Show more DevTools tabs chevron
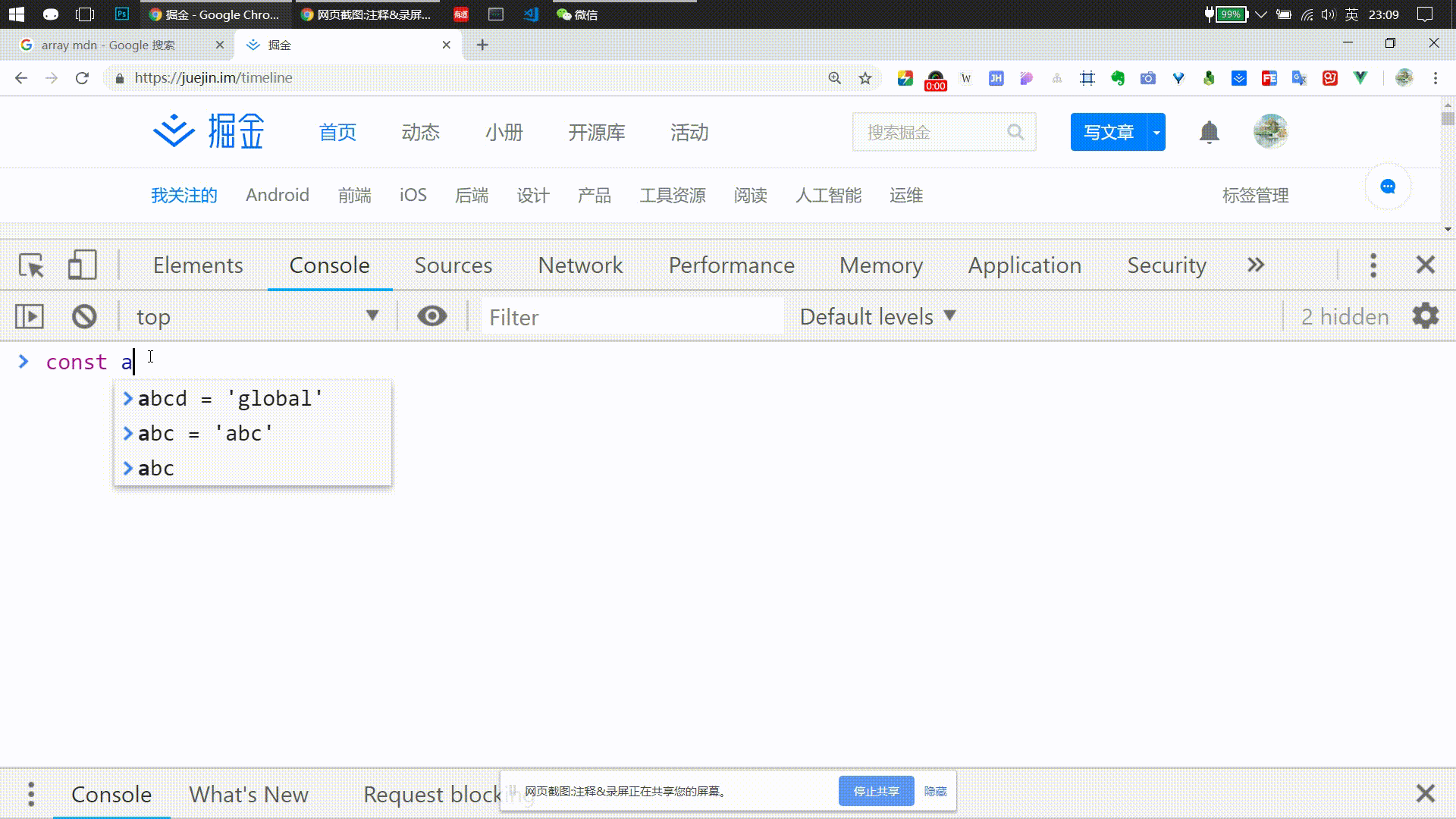Viewport: 1456px width, 819px height. click(1256, 265)
